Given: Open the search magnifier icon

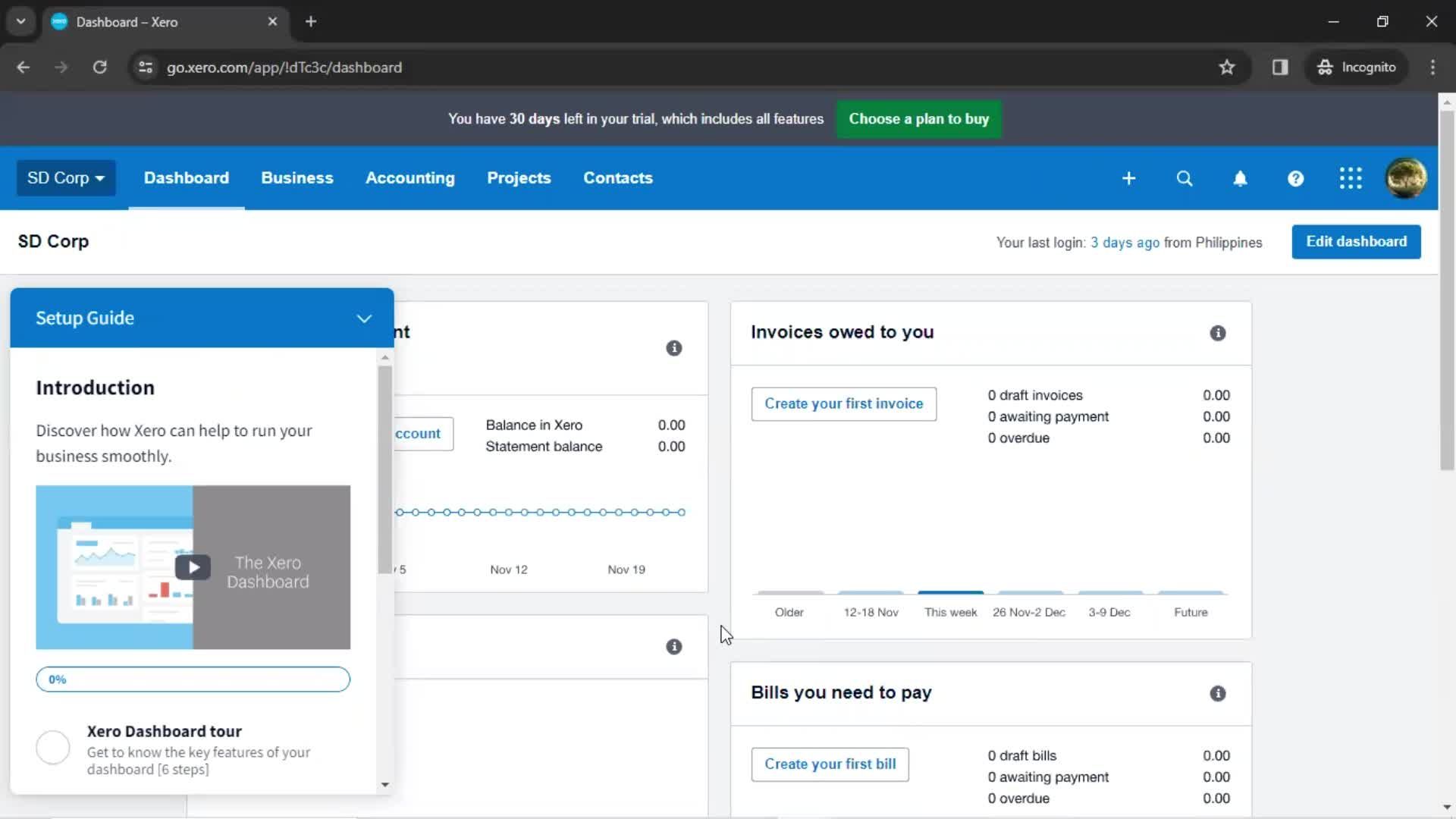Looking at the screenshot, I should (1184, 178).
